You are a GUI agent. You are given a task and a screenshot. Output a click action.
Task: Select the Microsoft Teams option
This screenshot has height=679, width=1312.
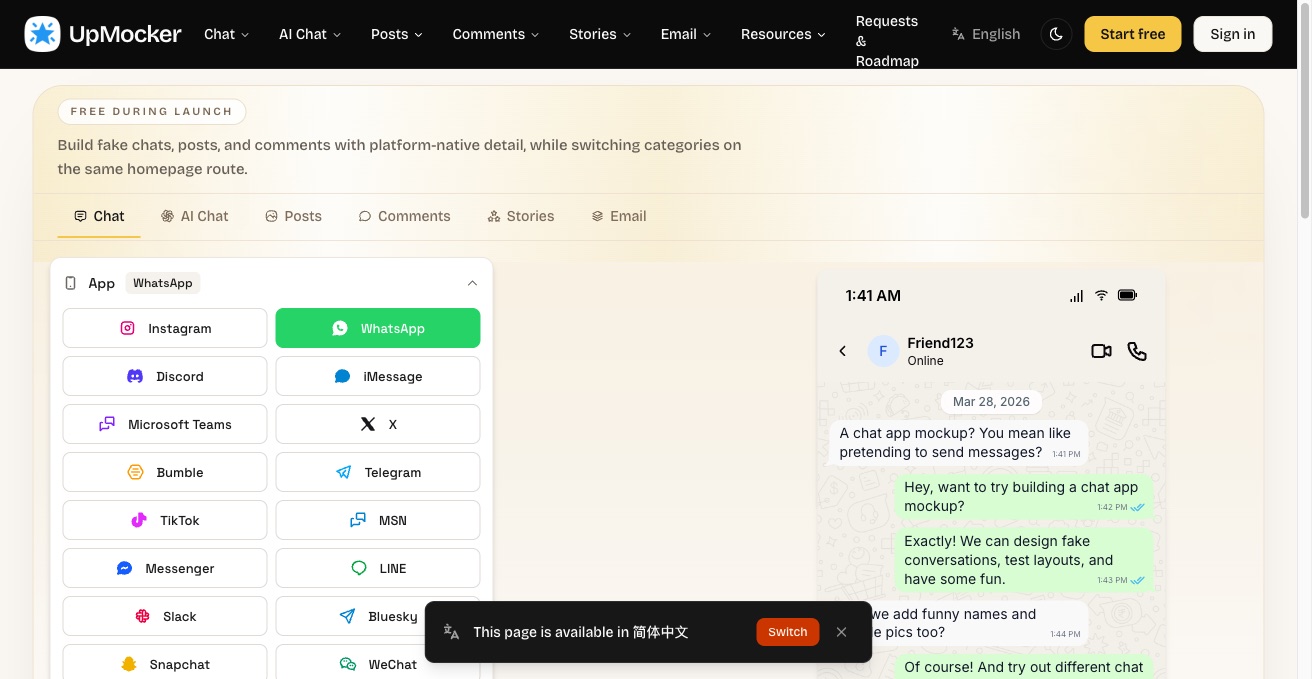point(165,424)
